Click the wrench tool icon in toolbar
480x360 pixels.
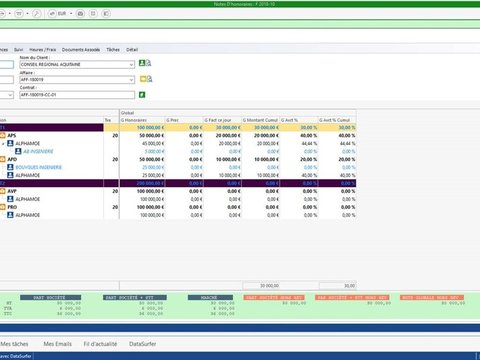pyautogui.click(x=37, y=14)
